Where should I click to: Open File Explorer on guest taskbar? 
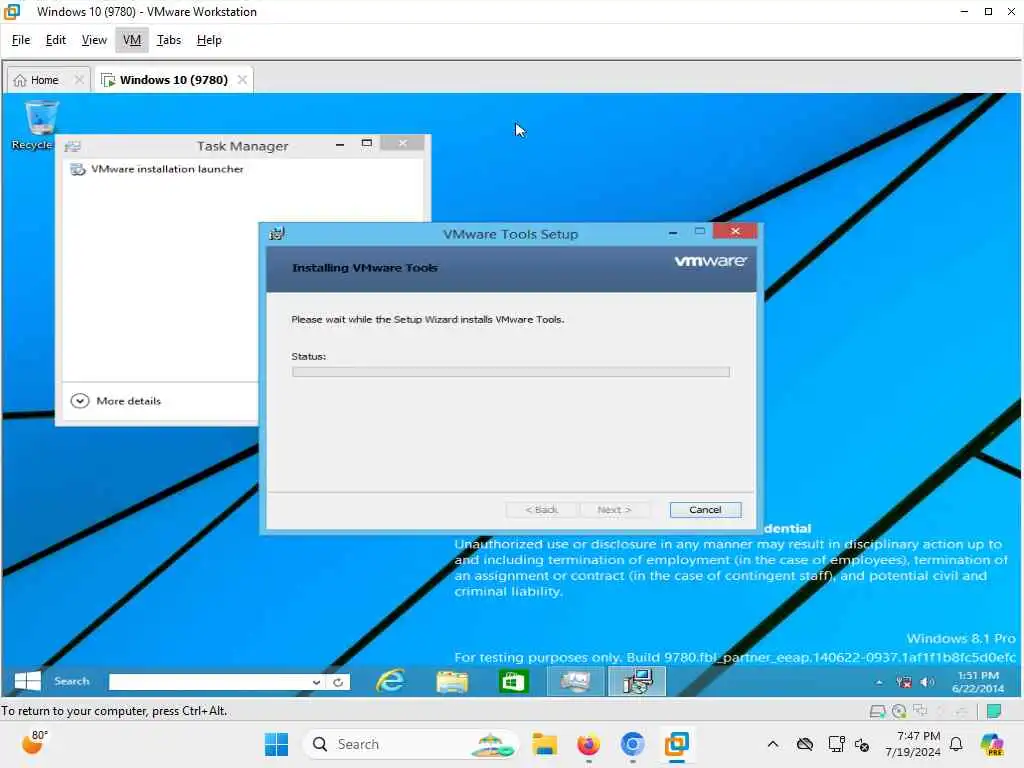pos(452,681)
